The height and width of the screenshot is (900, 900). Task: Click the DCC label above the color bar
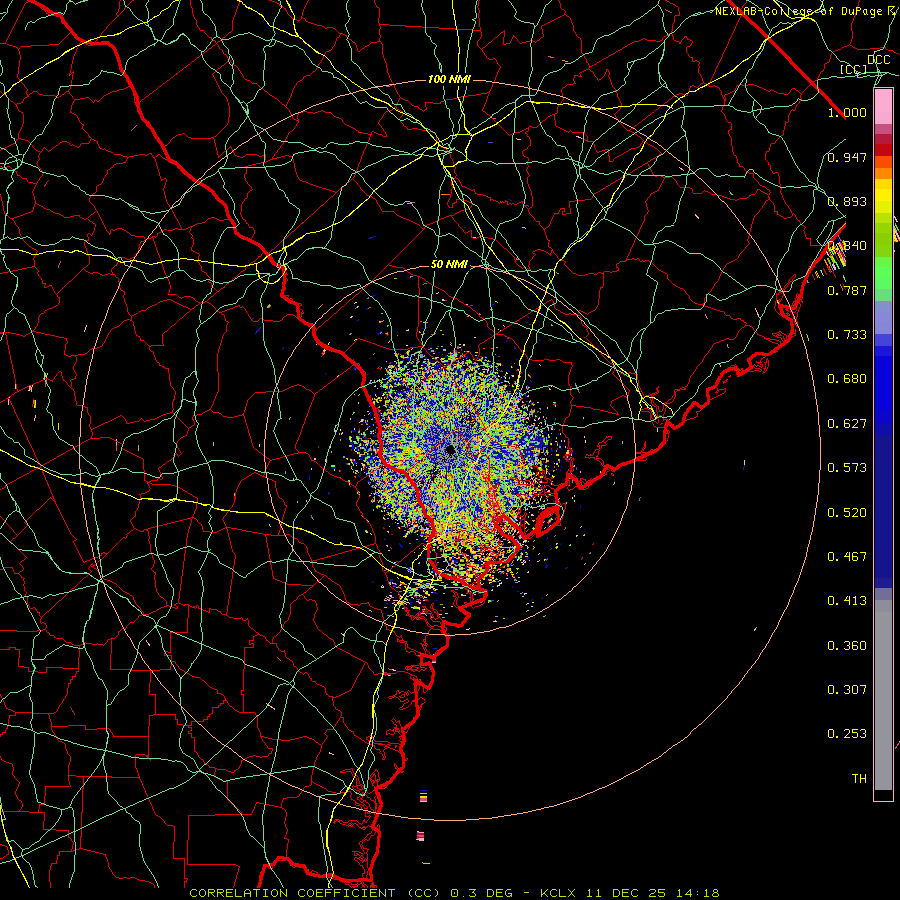879,59
